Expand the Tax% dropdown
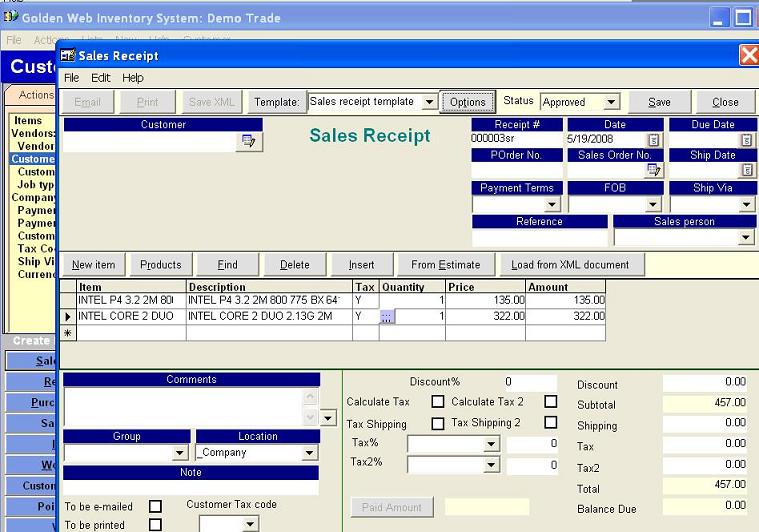Viewport: 759px width, 532px height. pos(491,444)
